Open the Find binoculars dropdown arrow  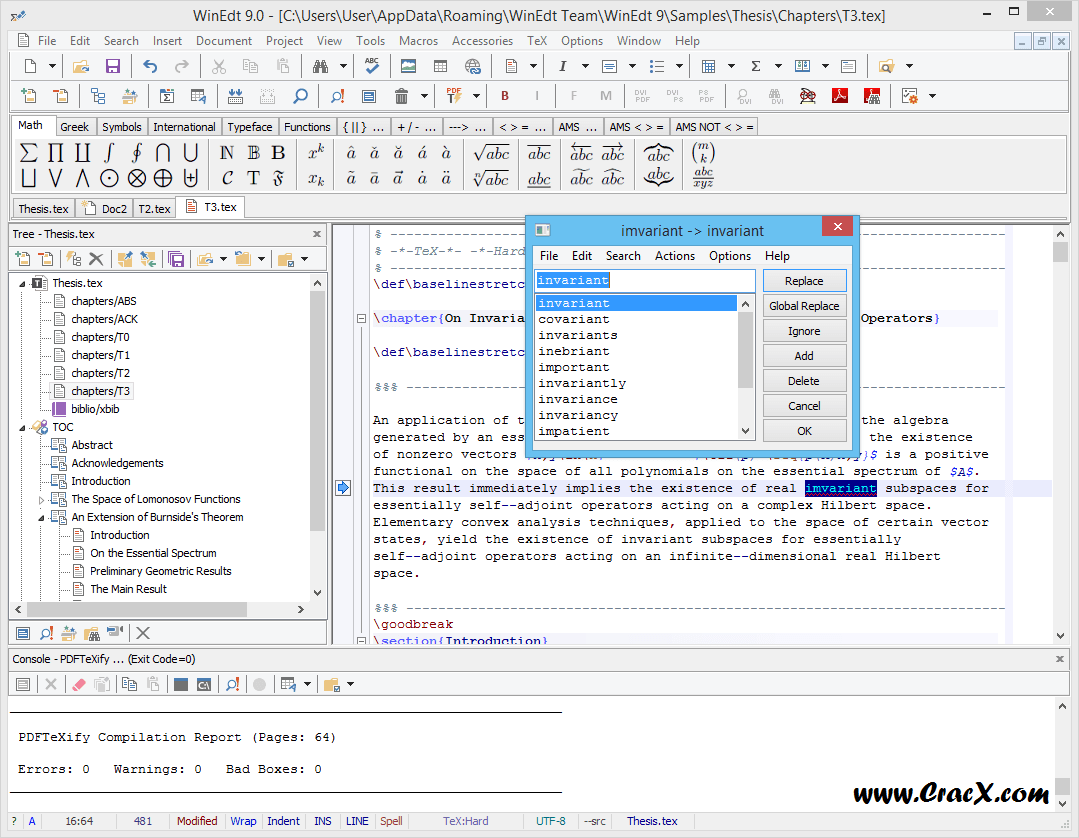[x=343, y=66]
